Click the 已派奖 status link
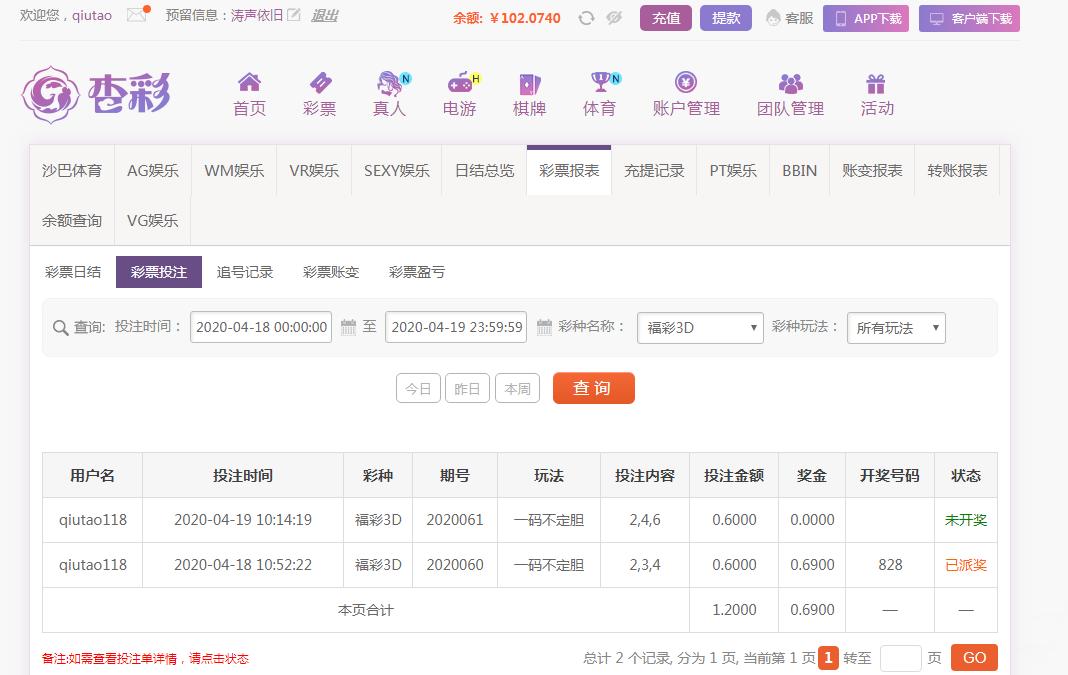 (x=965, y=565)
